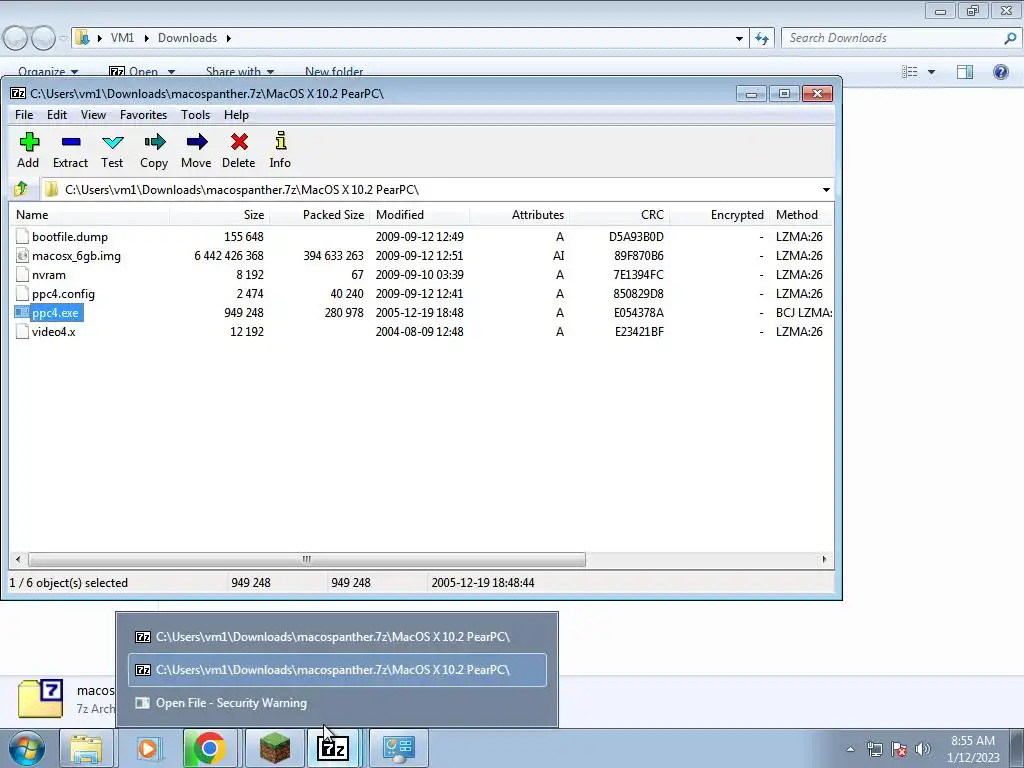This screenshot has width=1024, height=768.
Task: Sort by the Attributes column header
Action: (520, 215)
